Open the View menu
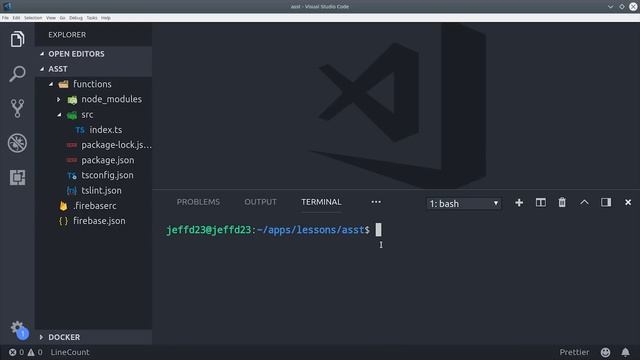640x360 pixels. pyautogui.click(x=51, y=18)
